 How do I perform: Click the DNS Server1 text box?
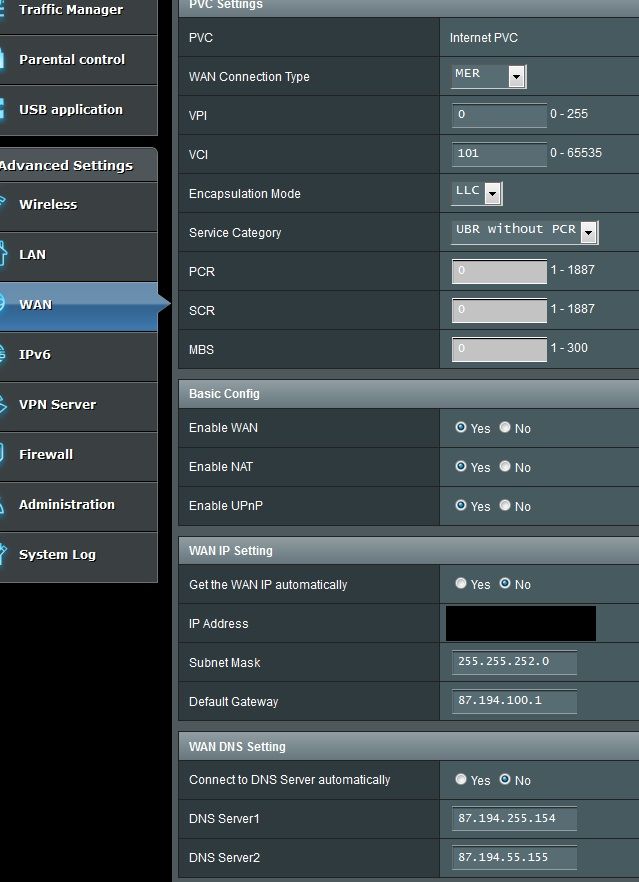click(x=514, y=819)
